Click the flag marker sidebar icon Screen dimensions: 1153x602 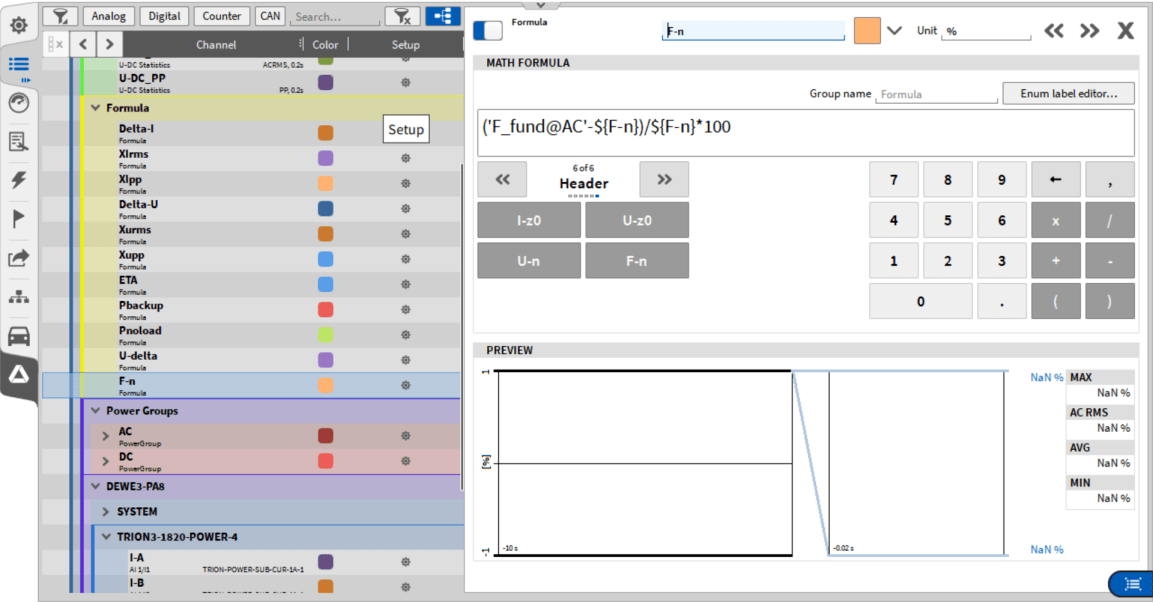(19, 219)
